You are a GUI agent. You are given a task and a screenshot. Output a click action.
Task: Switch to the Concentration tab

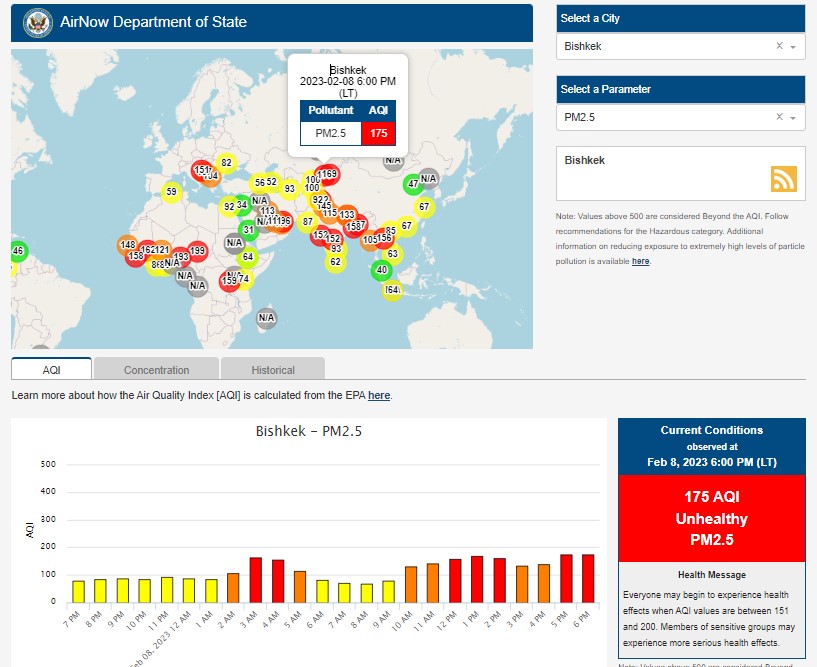coord(156,369)
